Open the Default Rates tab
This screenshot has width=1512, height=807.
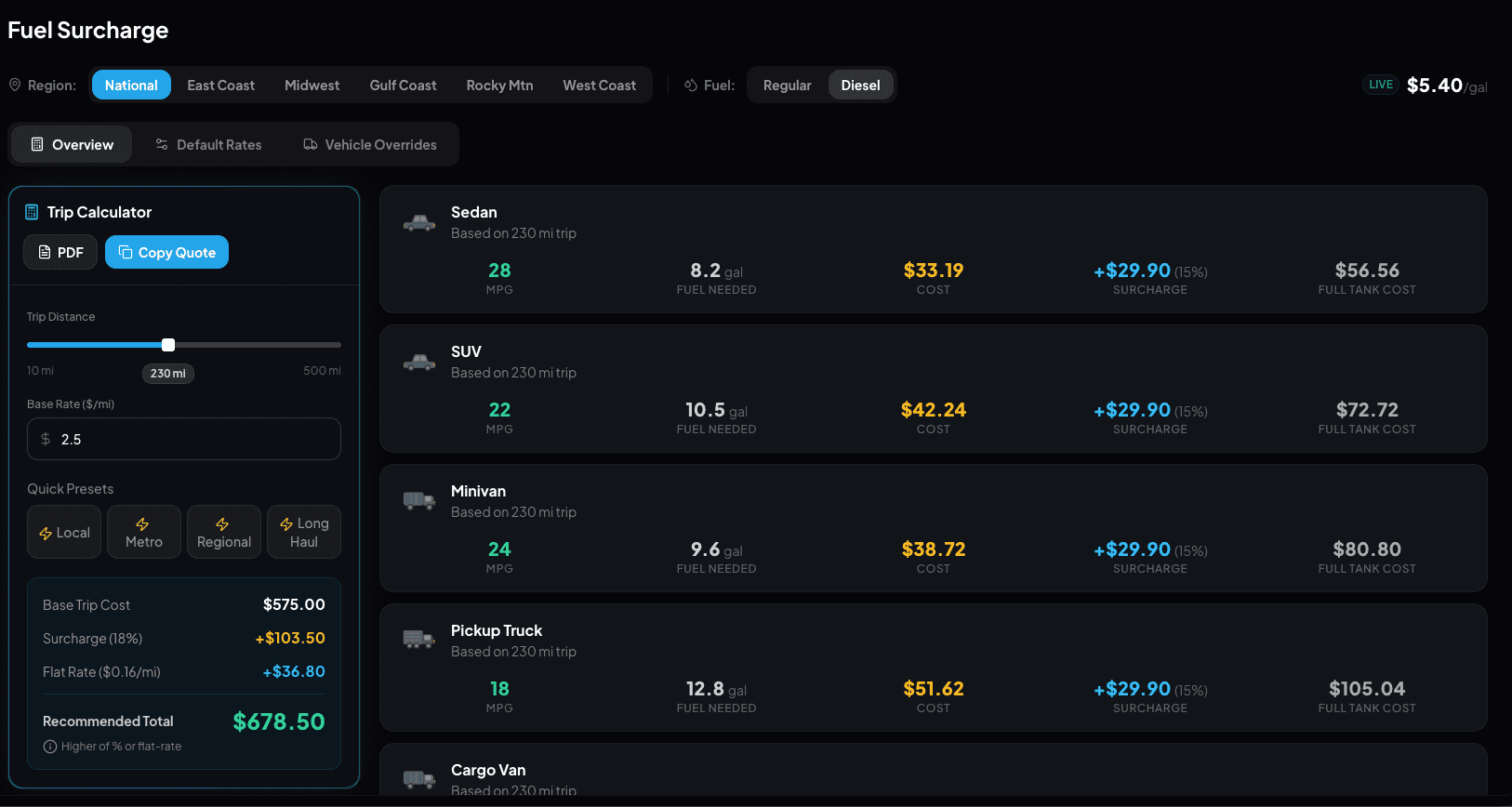[208, 144]
